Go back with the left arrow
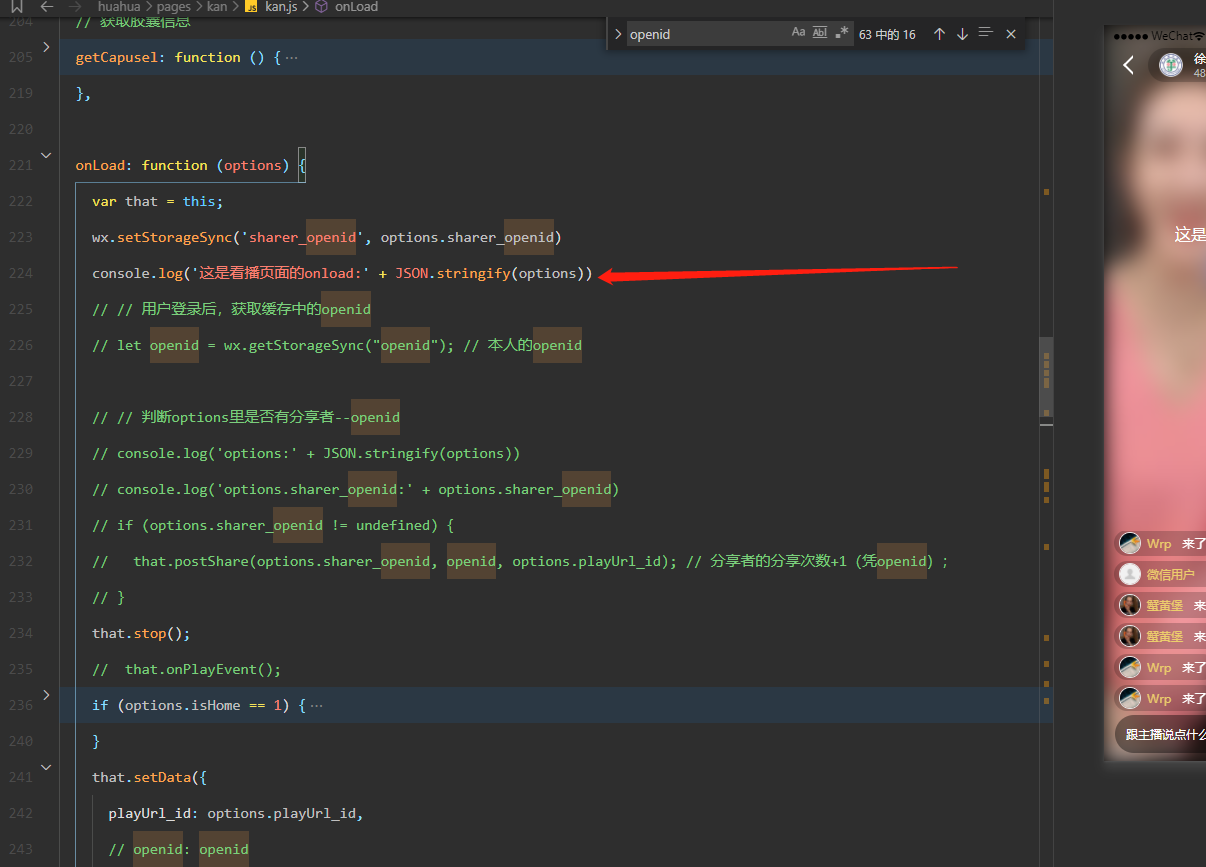 pyautogui.click(x=47, y=6)
